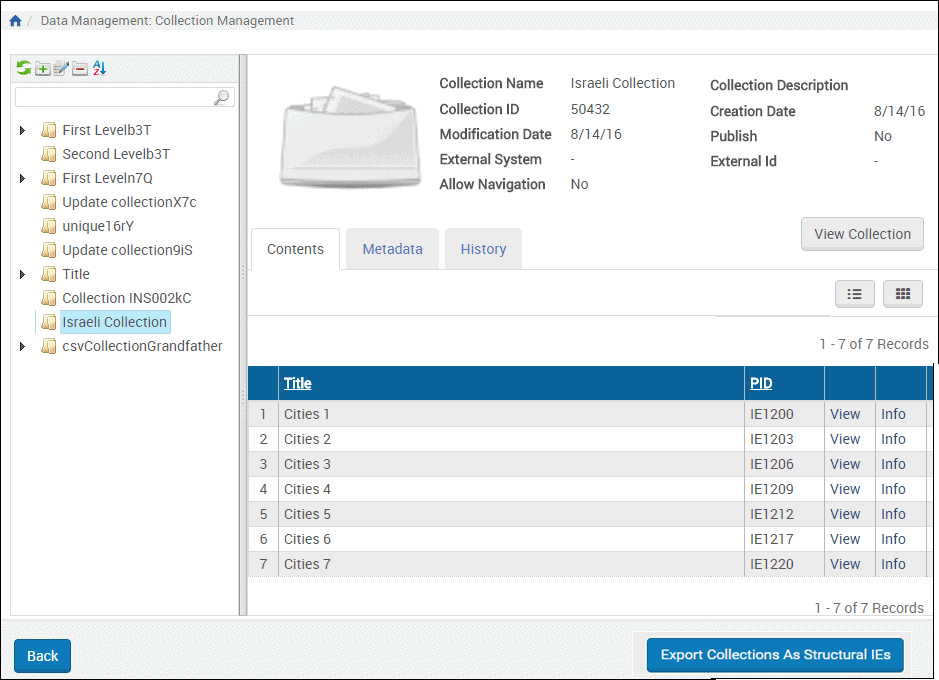Expand the First Leveln7Q tree node
The image size is (939, 680).
tap(22, 178)
